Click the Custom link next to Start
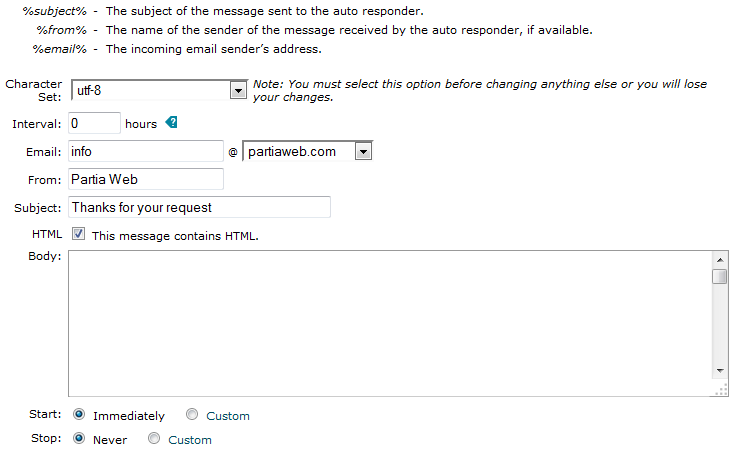This screenshot has height=460, width=733. (x=228, y=416)
